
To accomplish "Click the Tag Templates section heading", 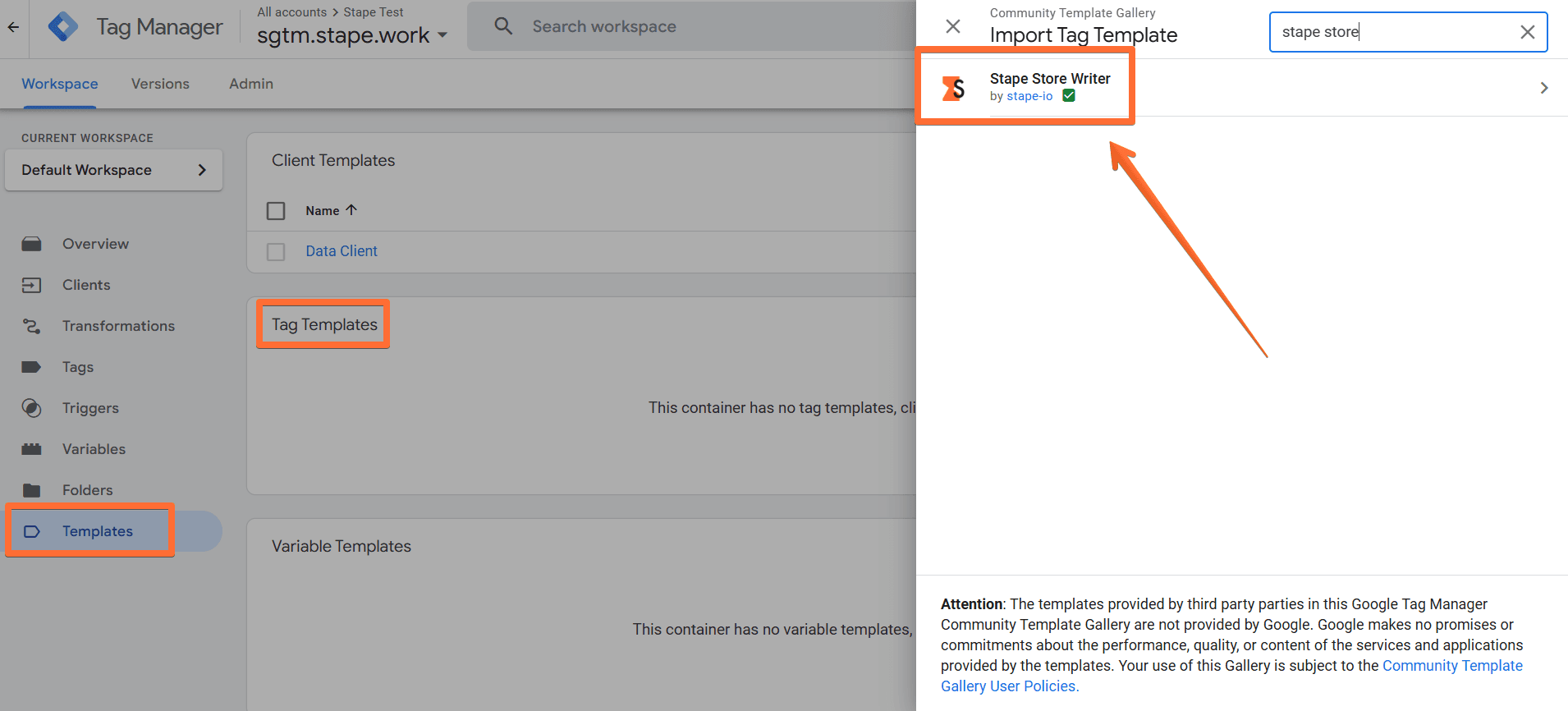I will coord(325,324).
